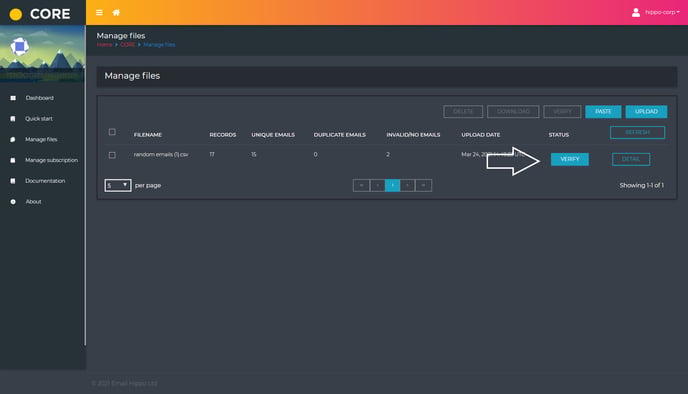
Task: Go to previous page arrow
Action: [377, 186]
